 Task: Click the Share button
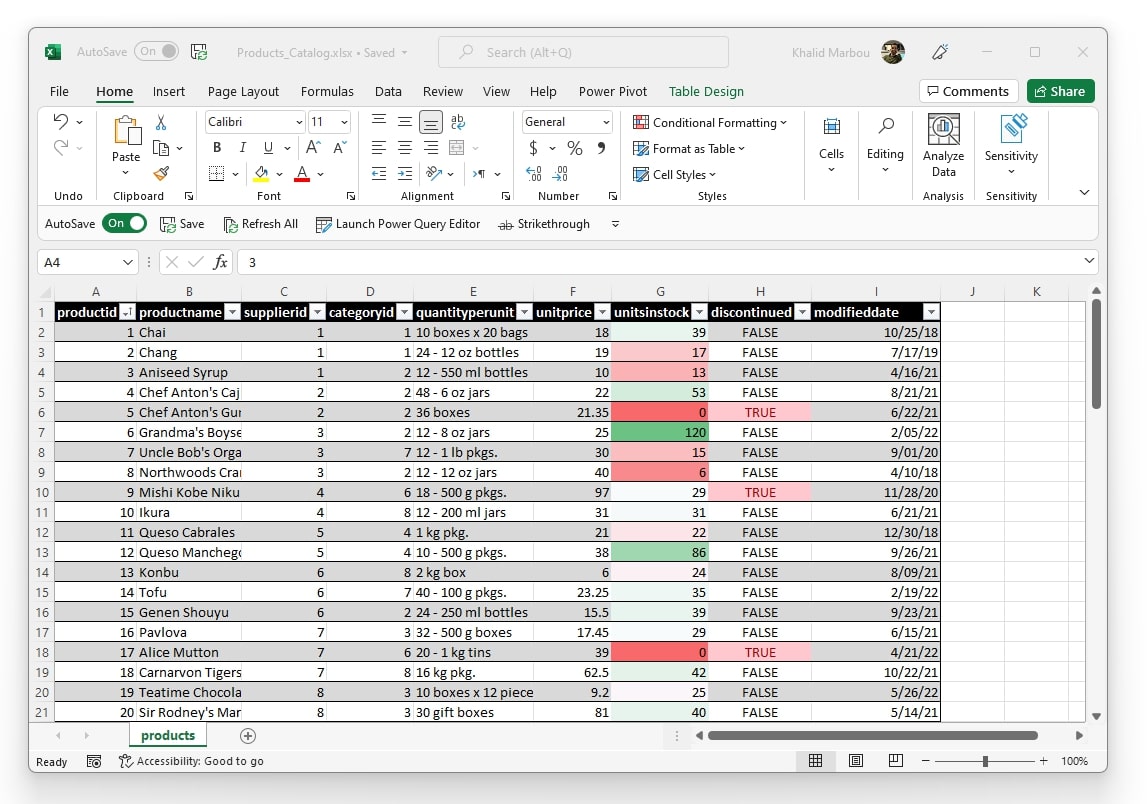(x=1060, y=91)
